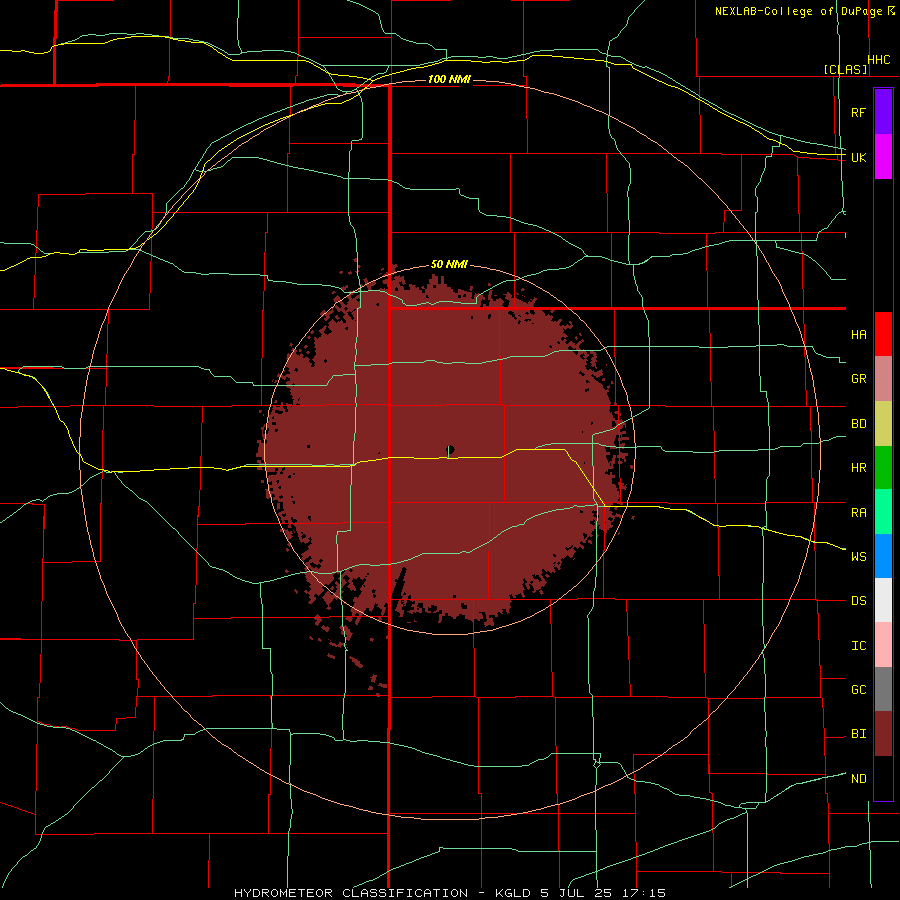Click the ND legend label

(x=858, y=779)
